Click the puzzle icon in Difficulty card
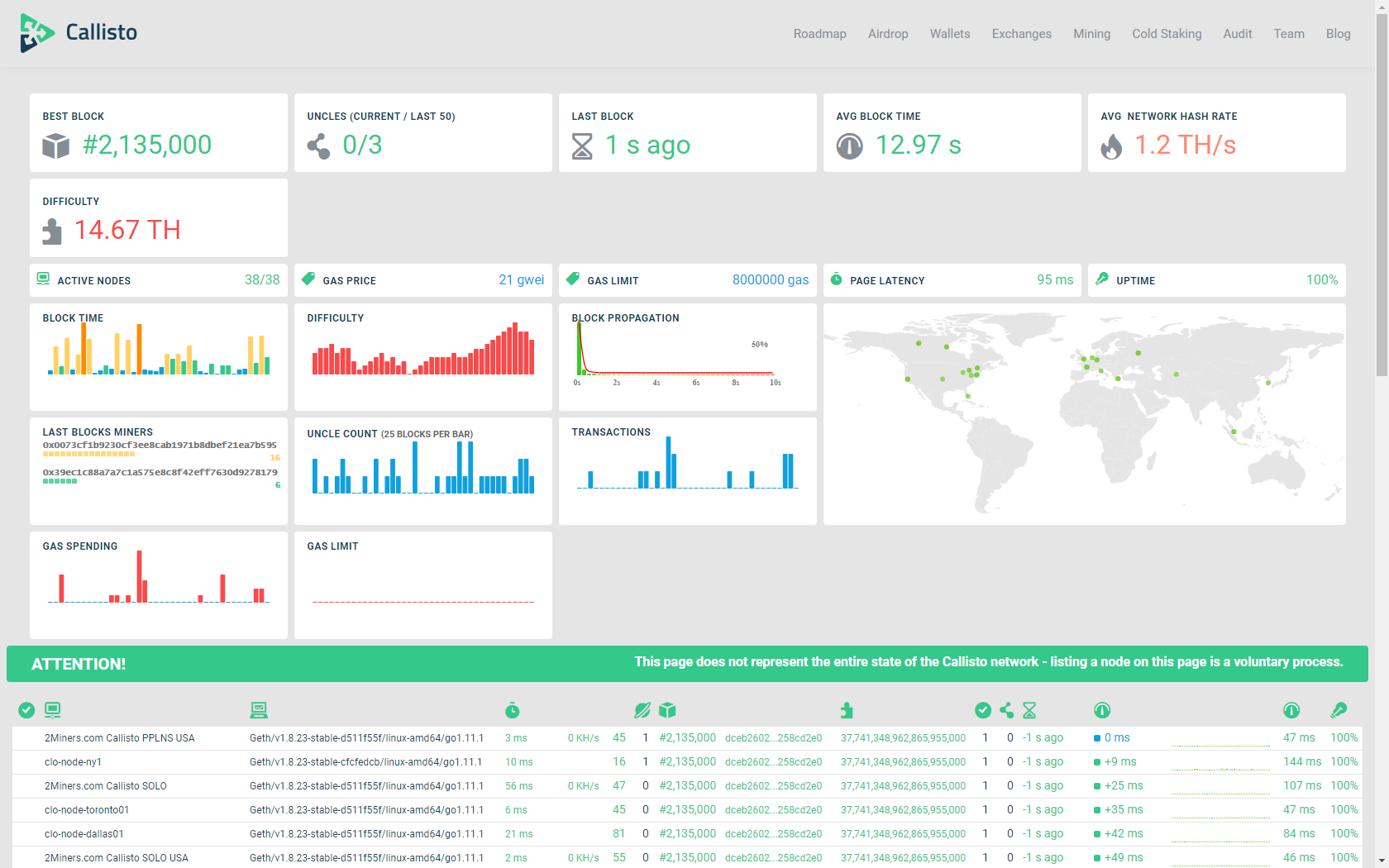The image size is (1389, 868). [x=52, y=231]
